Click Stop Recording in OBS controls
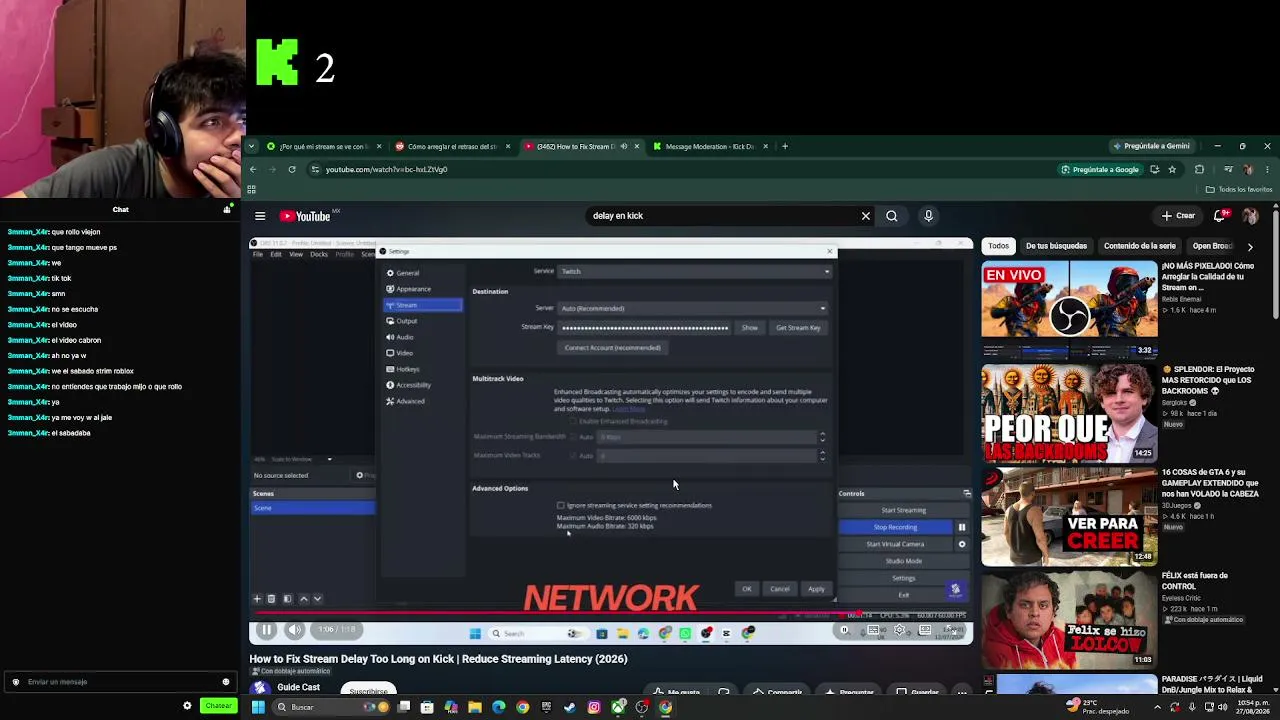The height and width of the screenshot is (720, 1280). pos(895,527)
